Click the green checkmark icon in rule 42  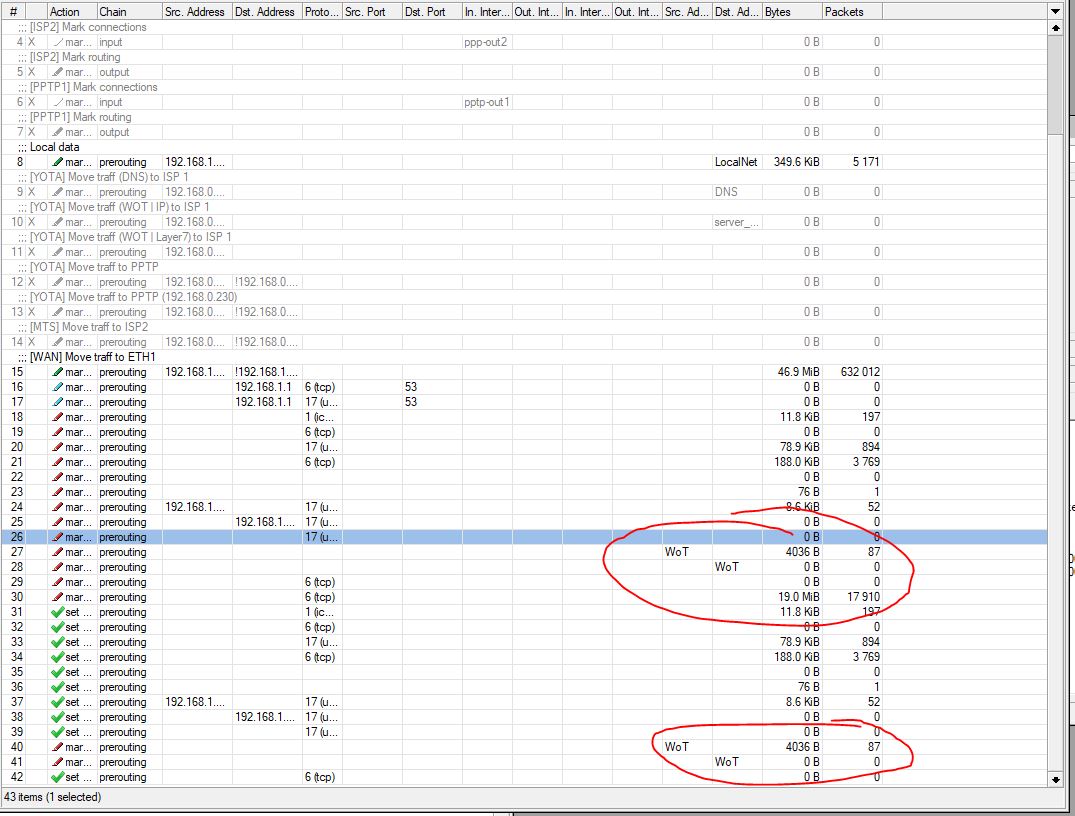pos(58,777)
